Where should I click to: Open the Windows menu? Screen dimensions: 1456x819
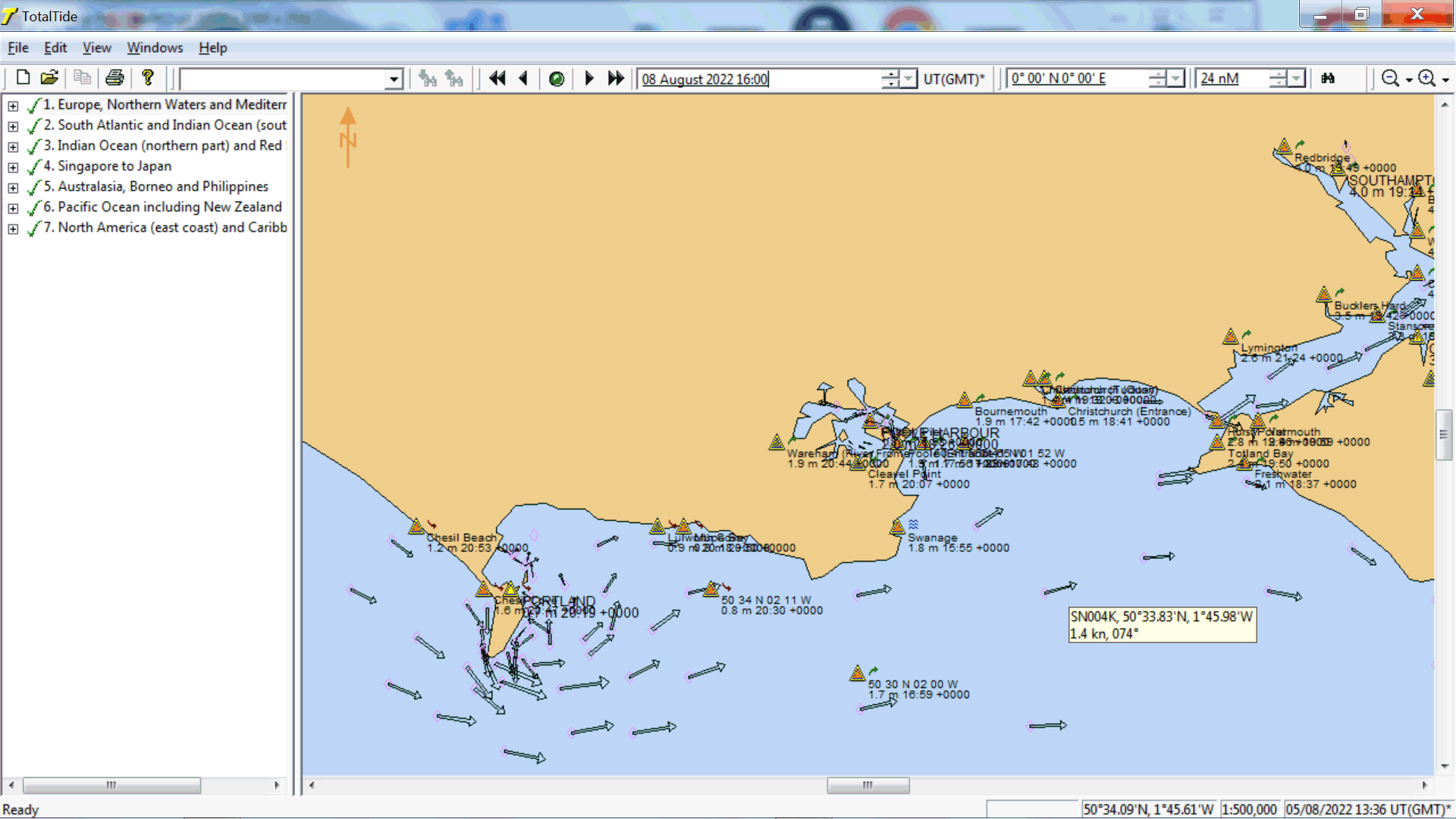pyautogui.click(x=155, y=48)
